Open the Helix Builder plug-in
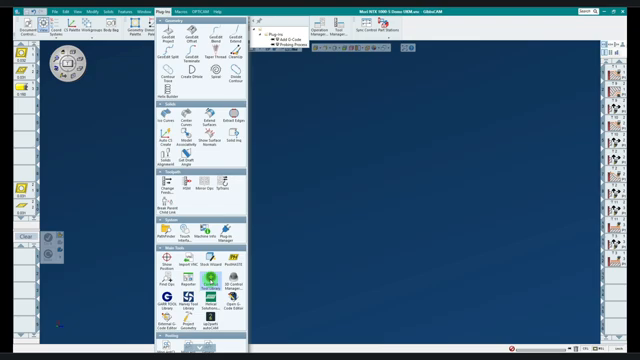Screen dimensions: 640x360 [168, 91]
